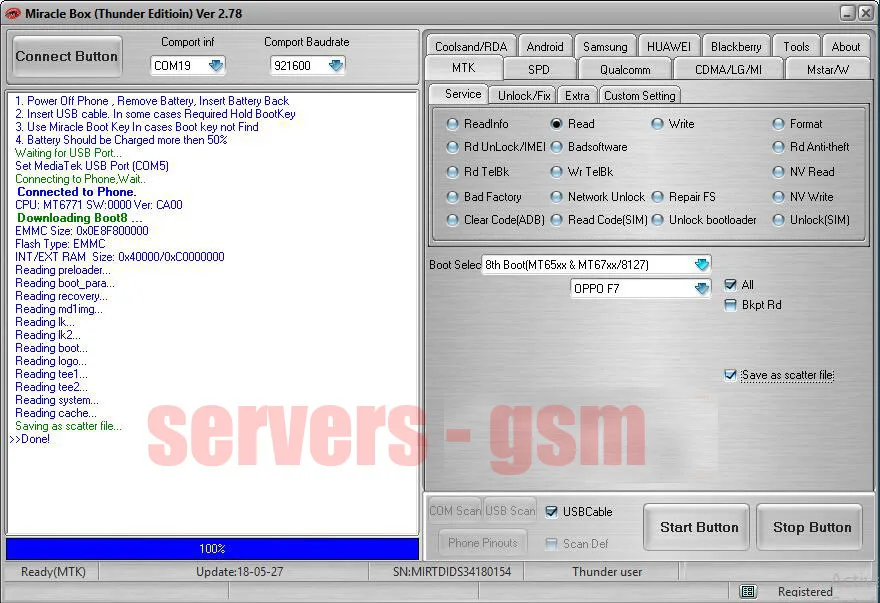Click the status bar list icon beside Registered

[x=748, y=591]
